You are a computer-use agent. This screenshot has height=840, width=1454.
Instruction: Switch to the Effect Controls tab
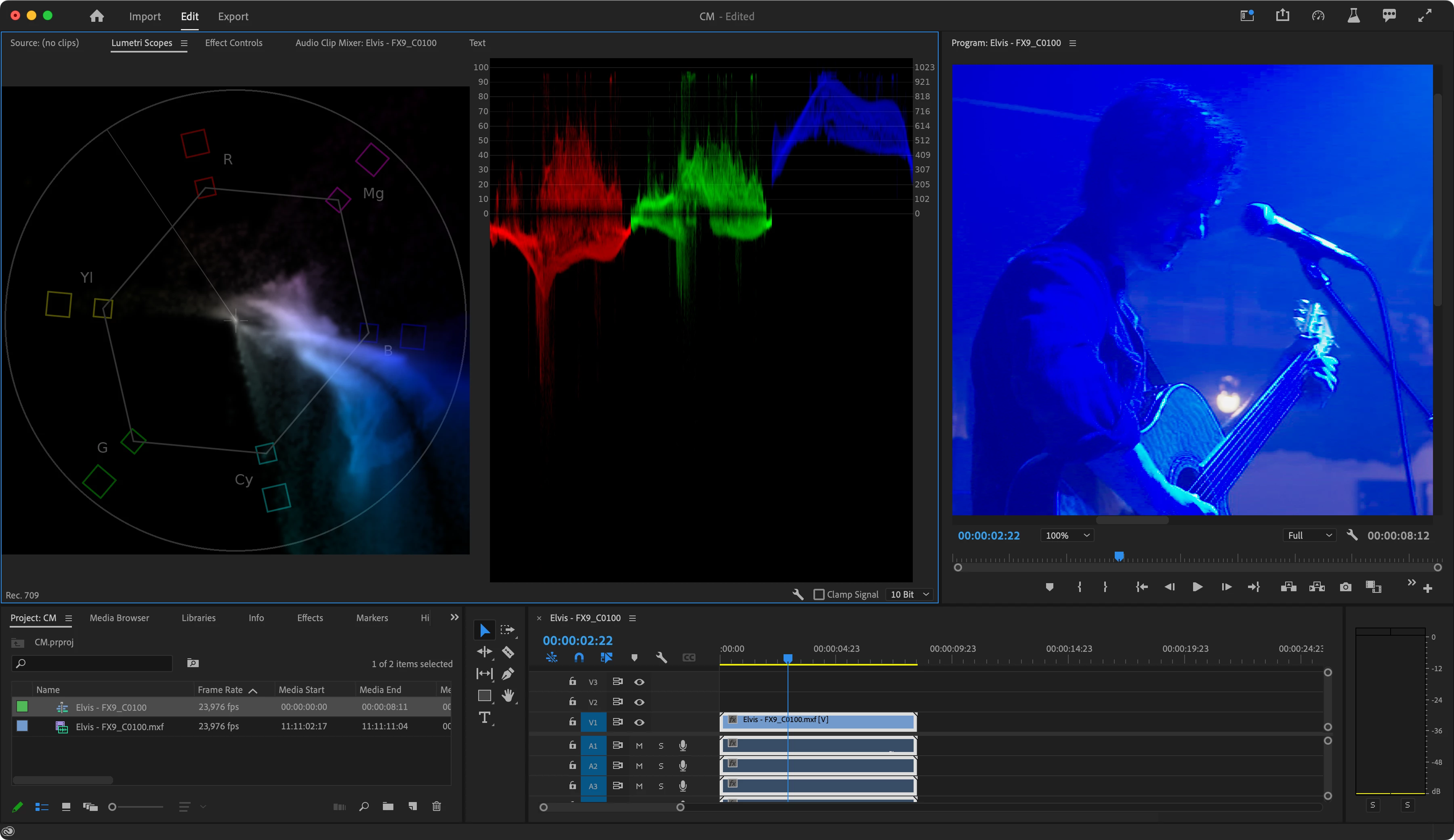click(234, 43)
